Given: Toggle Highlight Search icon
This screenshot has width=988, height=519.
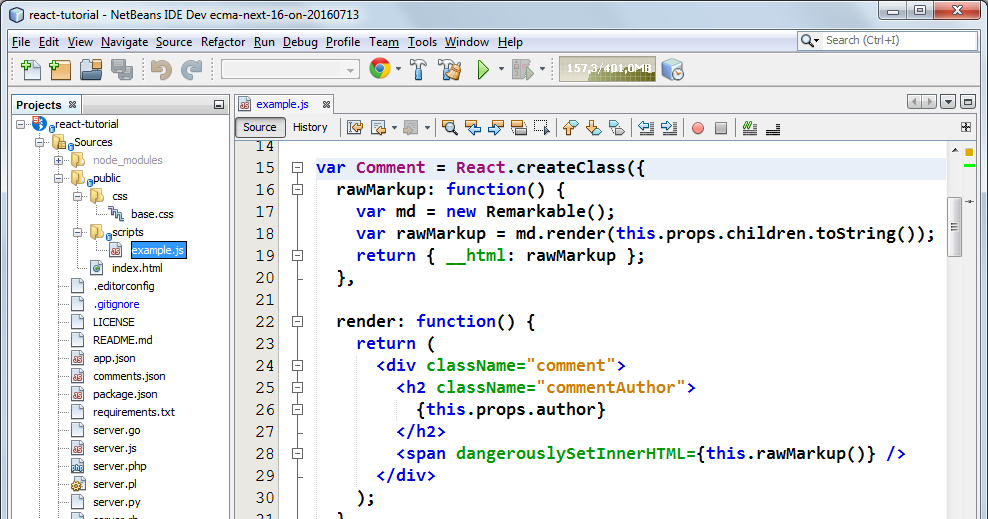Looking at the screenshot, I should click(x=519, y=128).
